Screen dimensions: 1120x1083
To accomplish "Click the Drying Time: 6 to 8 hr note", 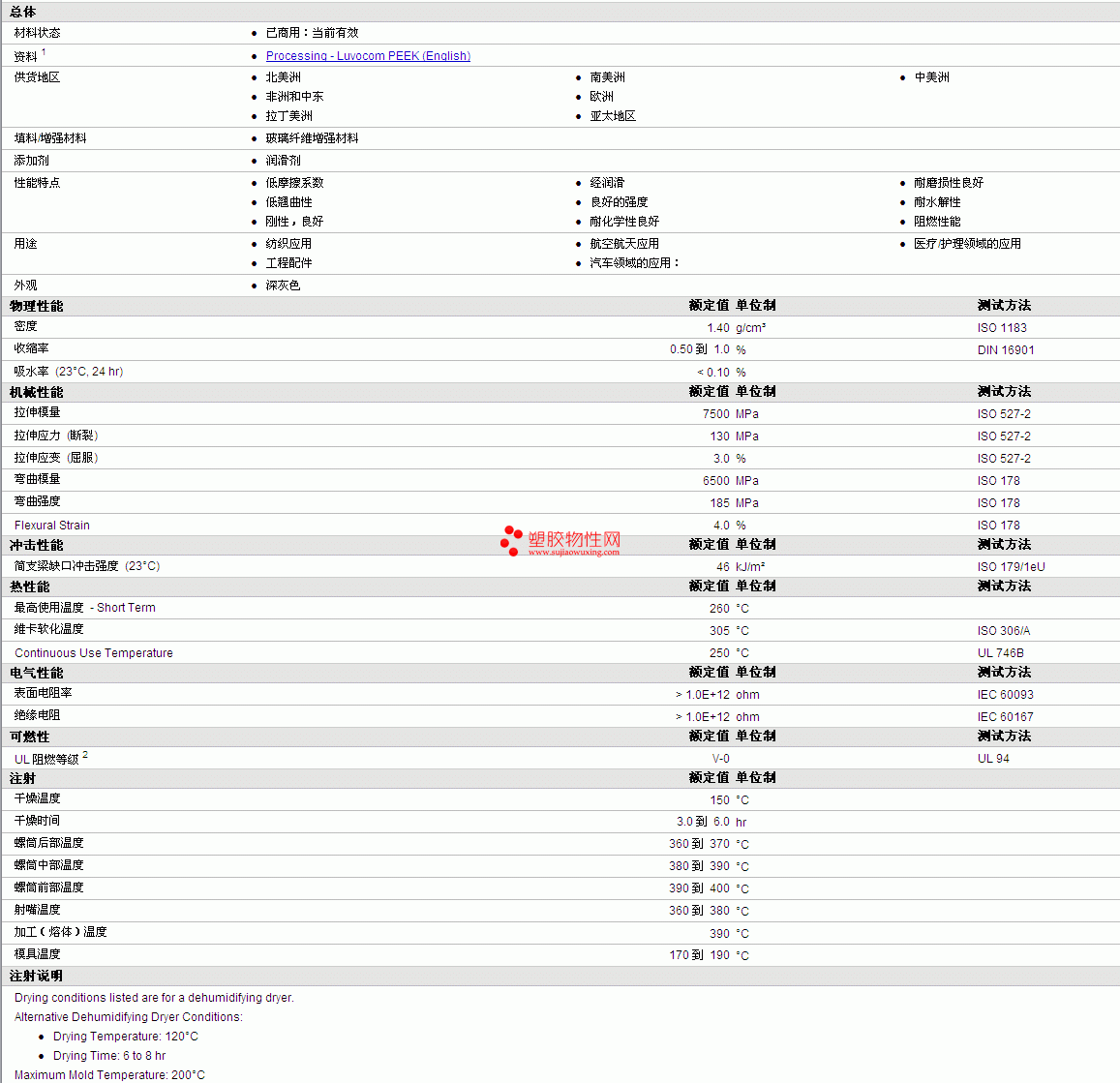I will [109, 1055].
